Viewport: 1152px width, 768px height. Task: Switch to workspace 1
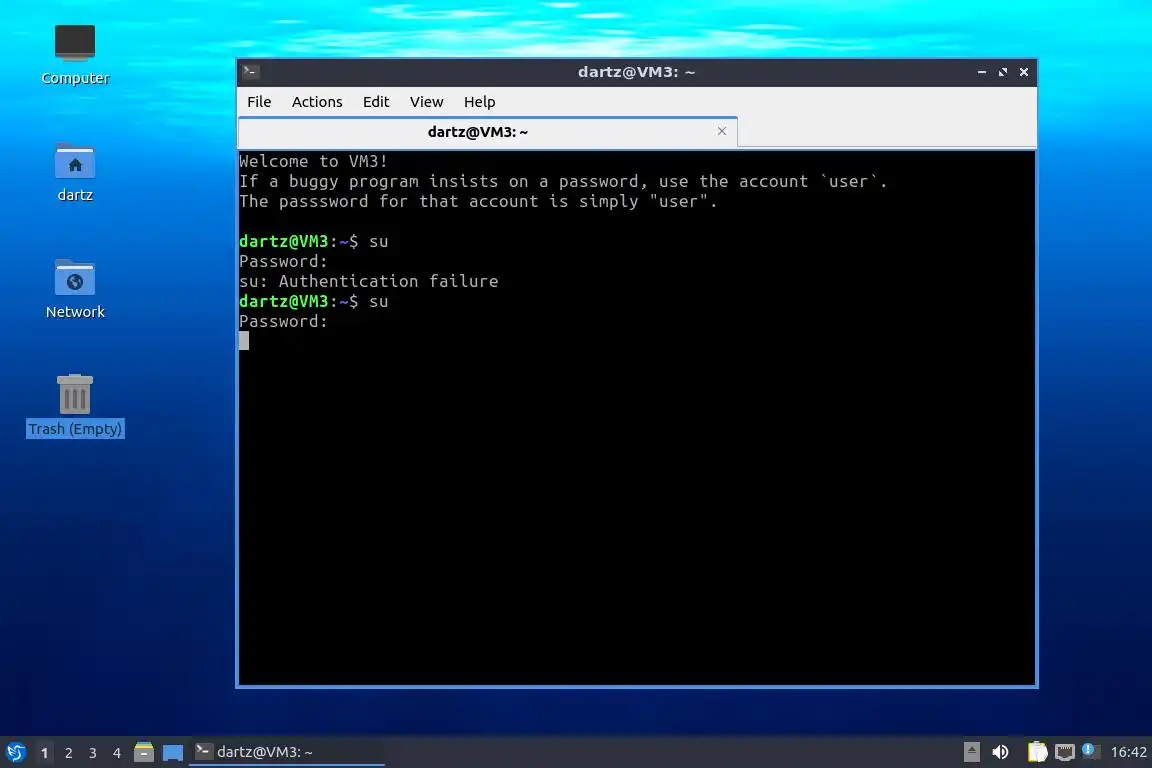point(44,753)
